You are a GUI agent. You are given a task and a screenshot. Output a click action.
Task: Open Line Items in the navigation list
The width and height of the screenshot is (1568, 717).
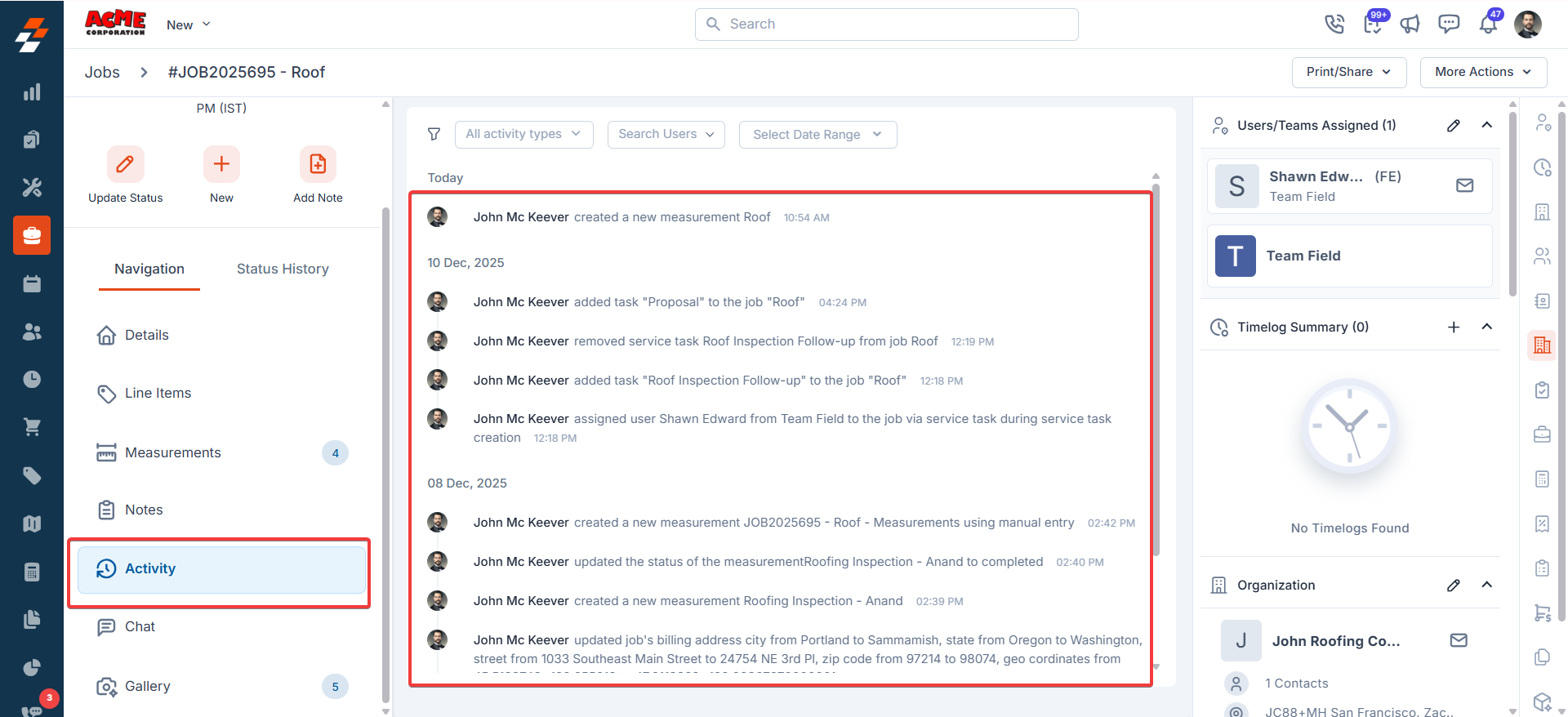click(x=221, y=393)
